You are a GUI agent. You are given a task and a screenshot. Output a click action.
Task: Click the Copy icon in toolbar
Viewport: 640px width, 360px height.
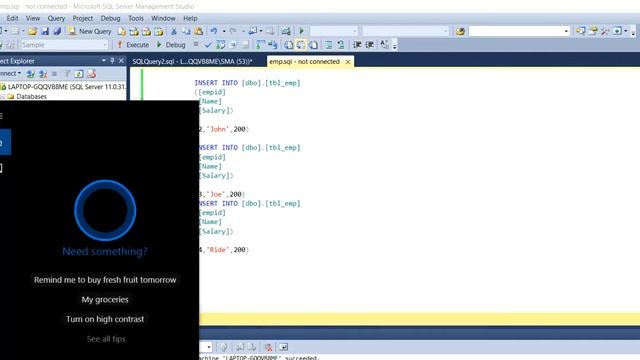coord(186,31)
